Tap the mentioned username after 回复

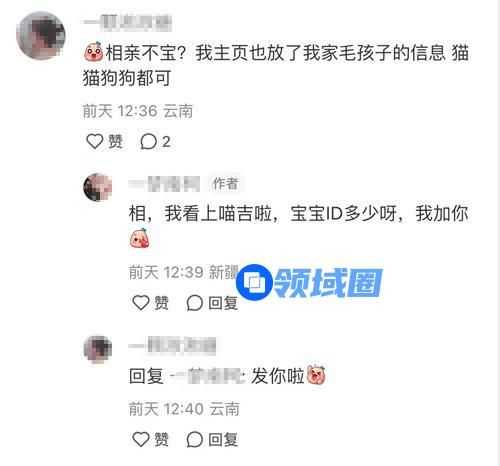click(x=207, y=376)
